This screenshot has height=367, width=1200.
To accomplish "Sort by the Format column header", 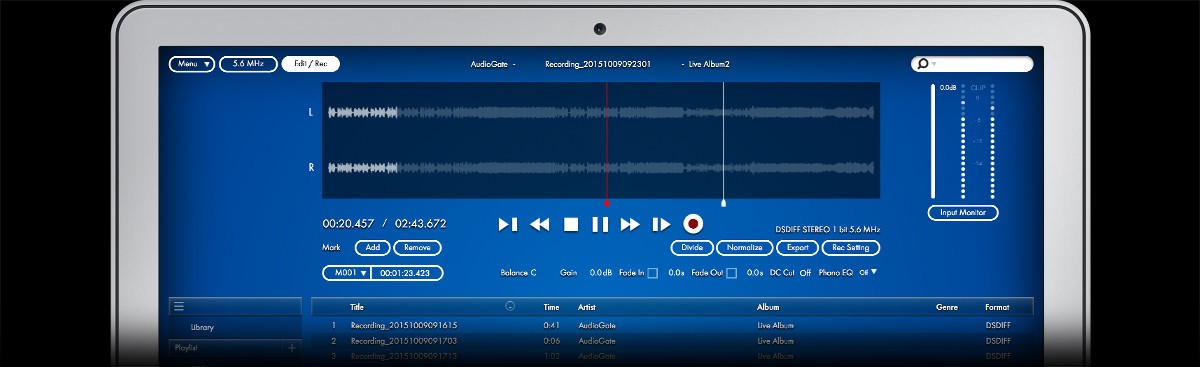I will tap(997, 307).
